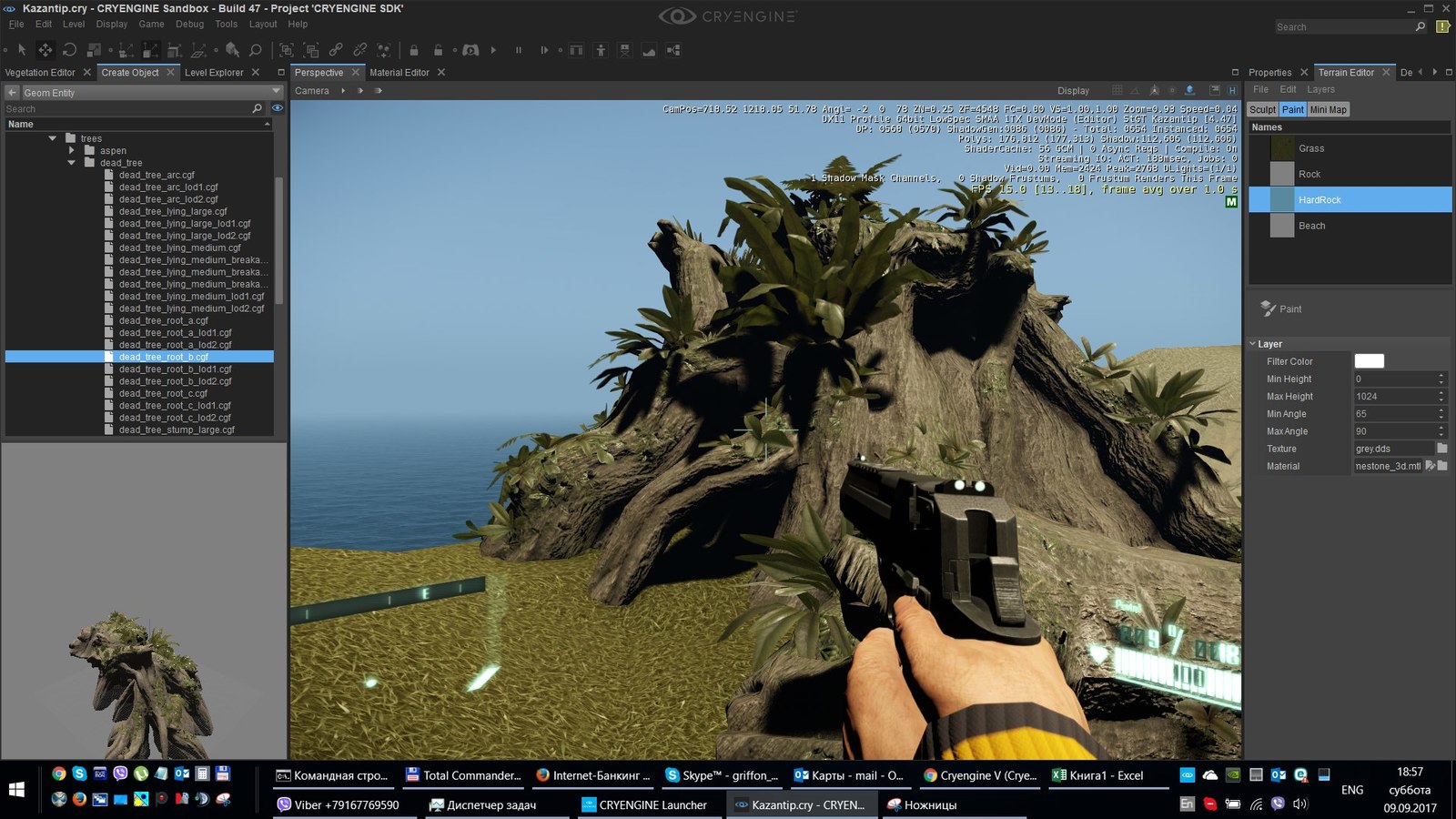The width and height of the screenshot is (1456, 819).
Task: Switch to Level Explorer tab
Action: click(x=214, y=72)
